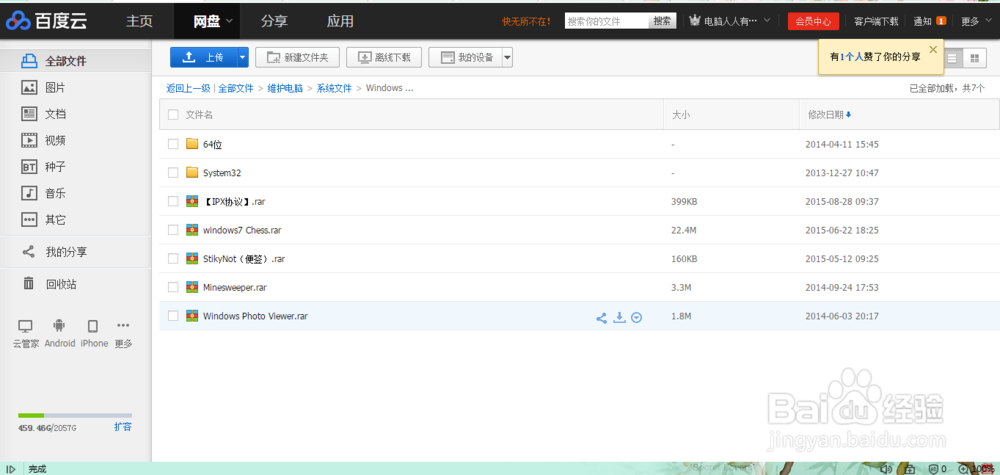
Task: Open the recycle bin icon
Action: click(x=29, y=284)
